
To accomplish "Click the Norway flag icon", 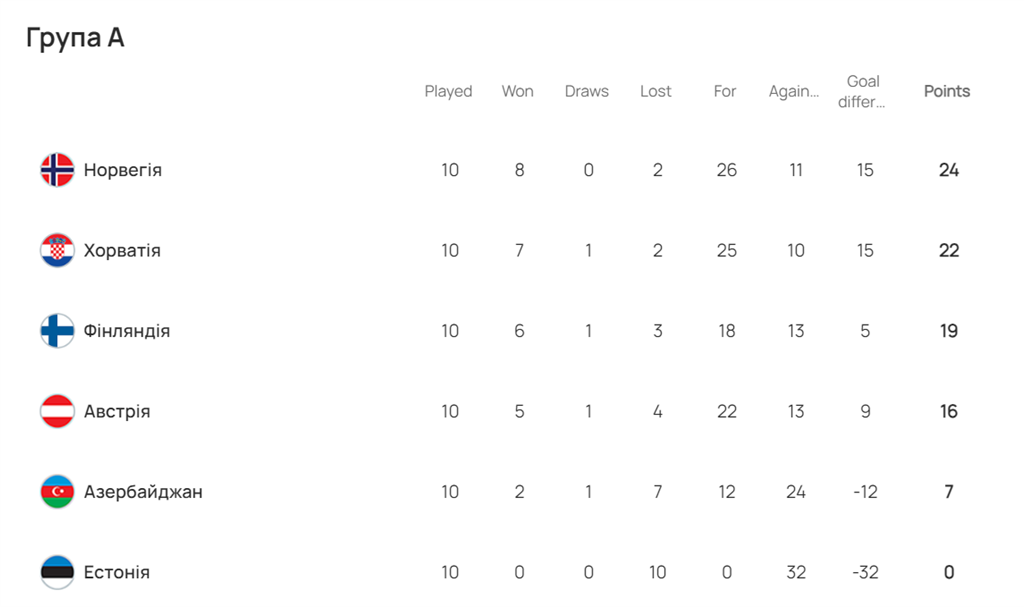I will [57, 170].
